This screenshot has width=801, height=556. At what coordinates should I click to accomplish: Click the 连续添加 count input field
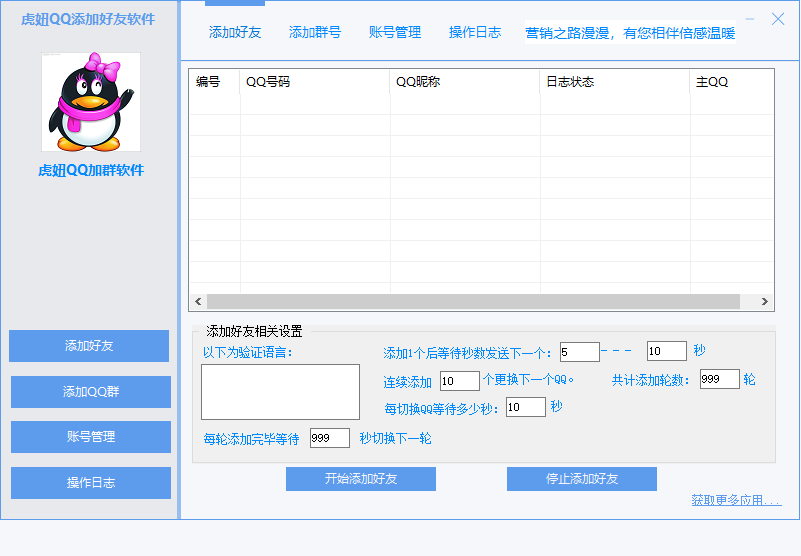[460, 381]
